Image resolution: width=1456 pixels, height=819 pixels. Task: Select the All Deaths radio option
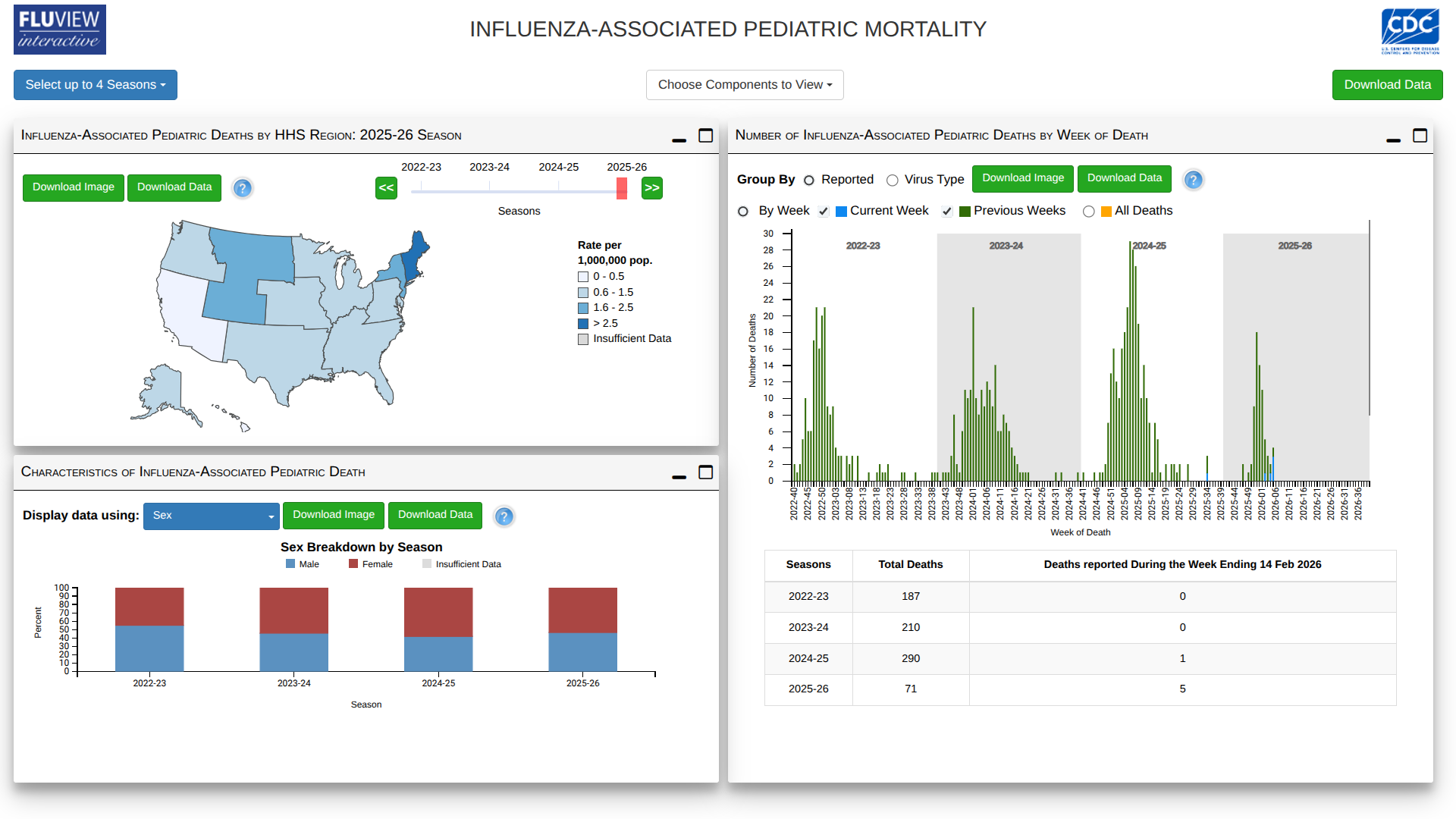point(1089,212)
